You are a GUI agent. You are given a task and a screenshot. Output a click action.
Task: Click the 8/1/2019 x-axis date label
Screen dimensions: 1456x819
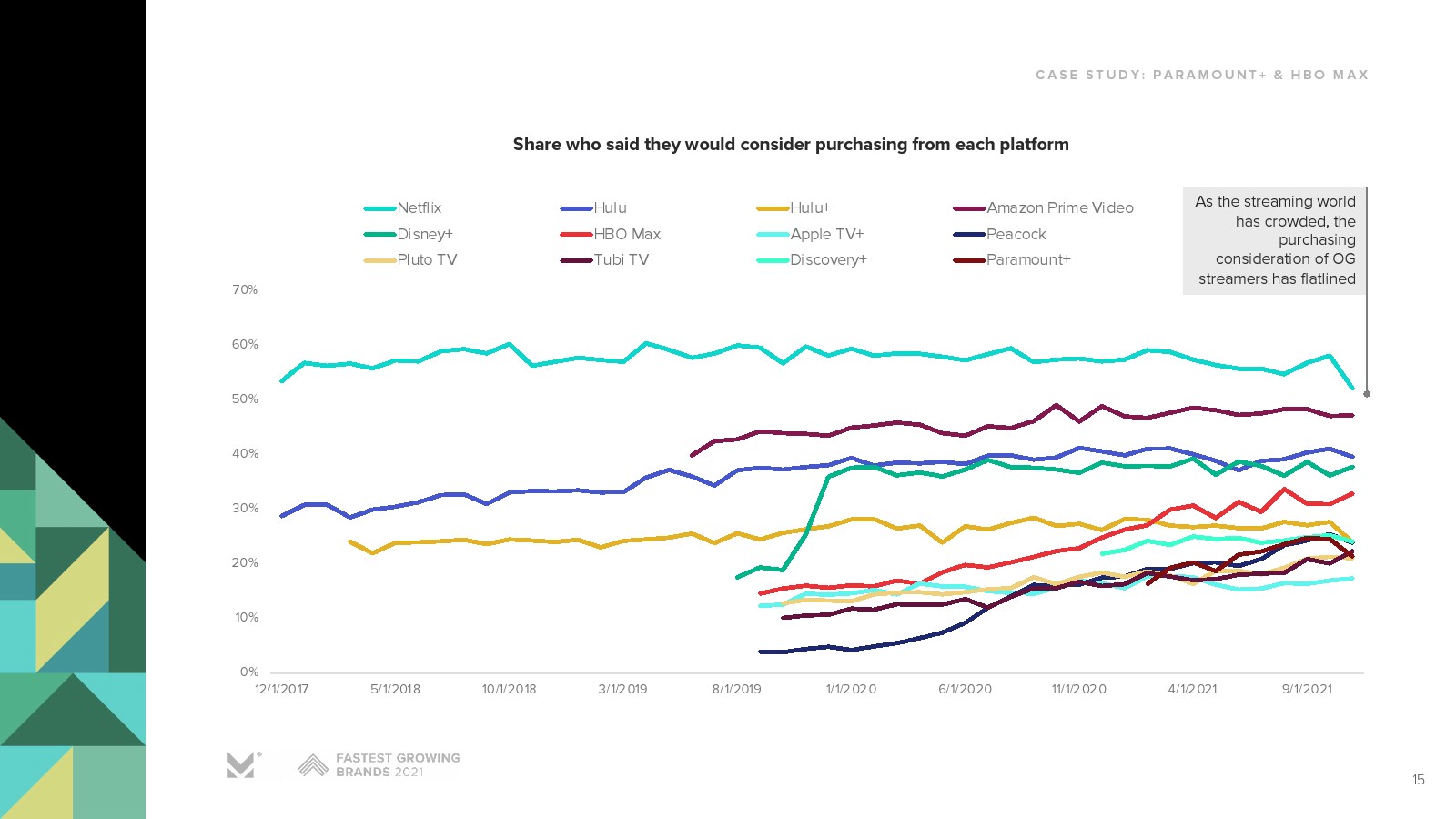click(x=736, y=689)
